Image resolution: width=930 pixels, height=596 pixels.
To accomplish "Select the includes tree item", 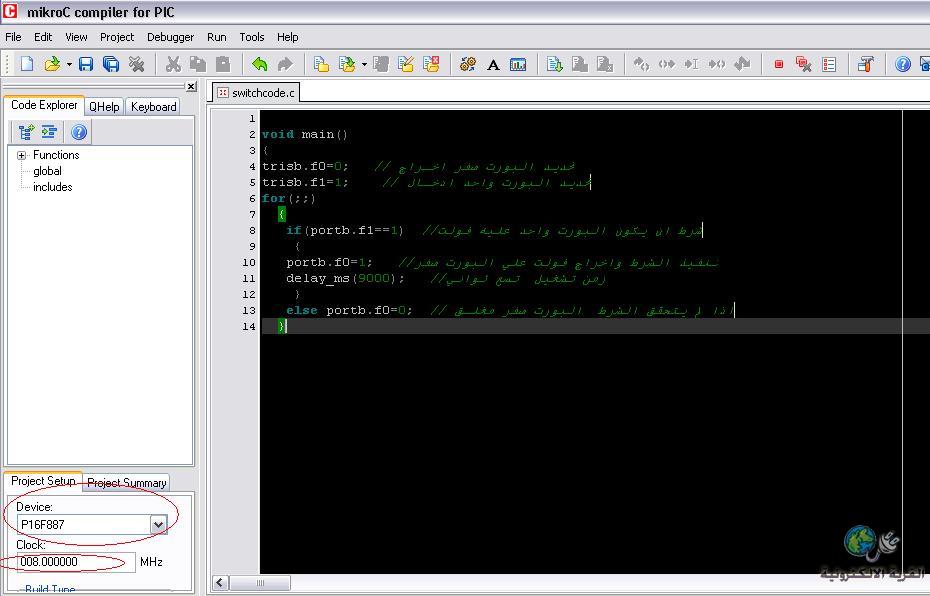I will pyautogui.click(x=52, y=187).
